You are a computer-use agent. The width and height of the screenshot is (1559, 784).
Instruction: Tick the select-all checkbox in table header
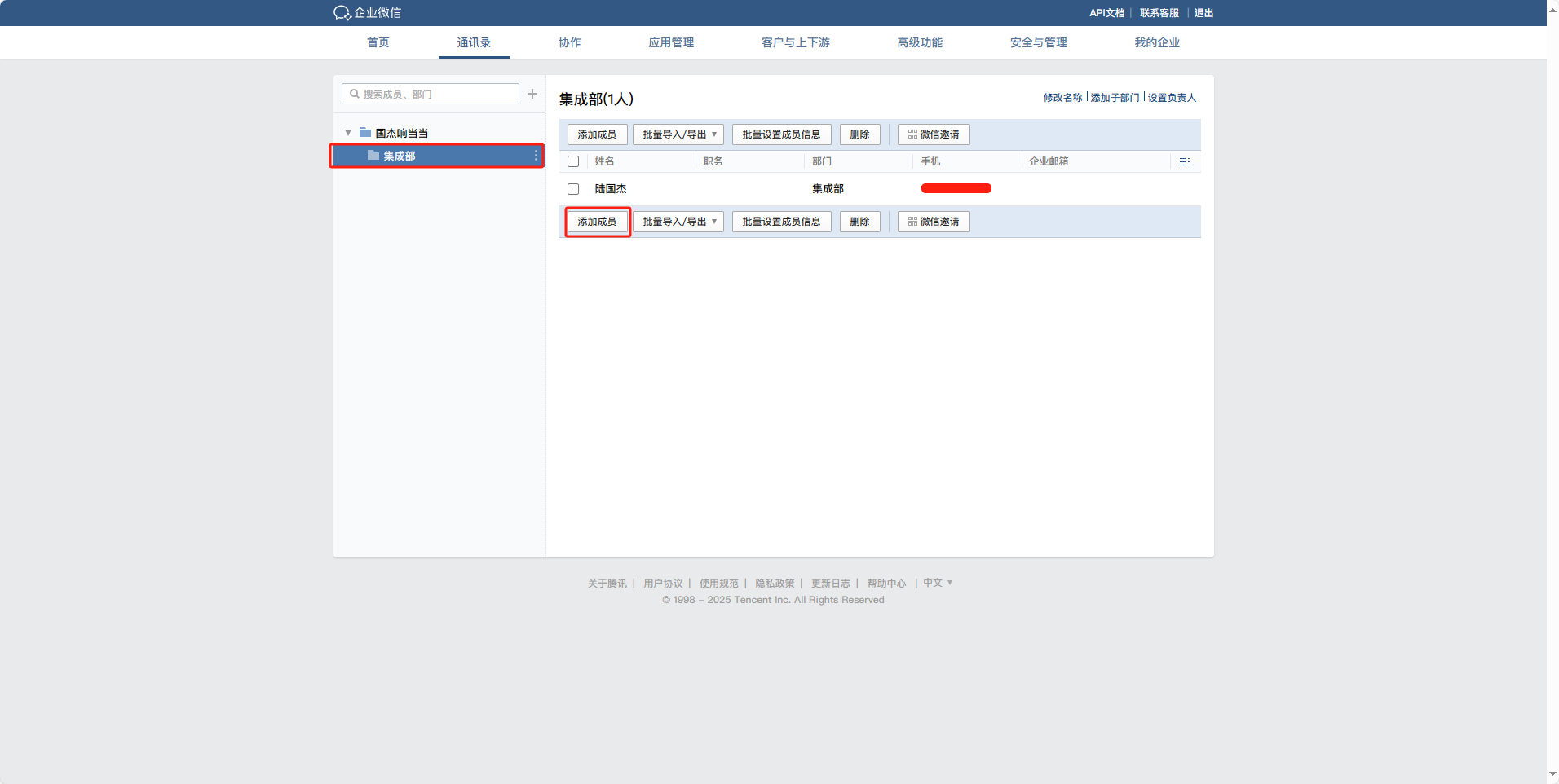(x=573, y=161)
